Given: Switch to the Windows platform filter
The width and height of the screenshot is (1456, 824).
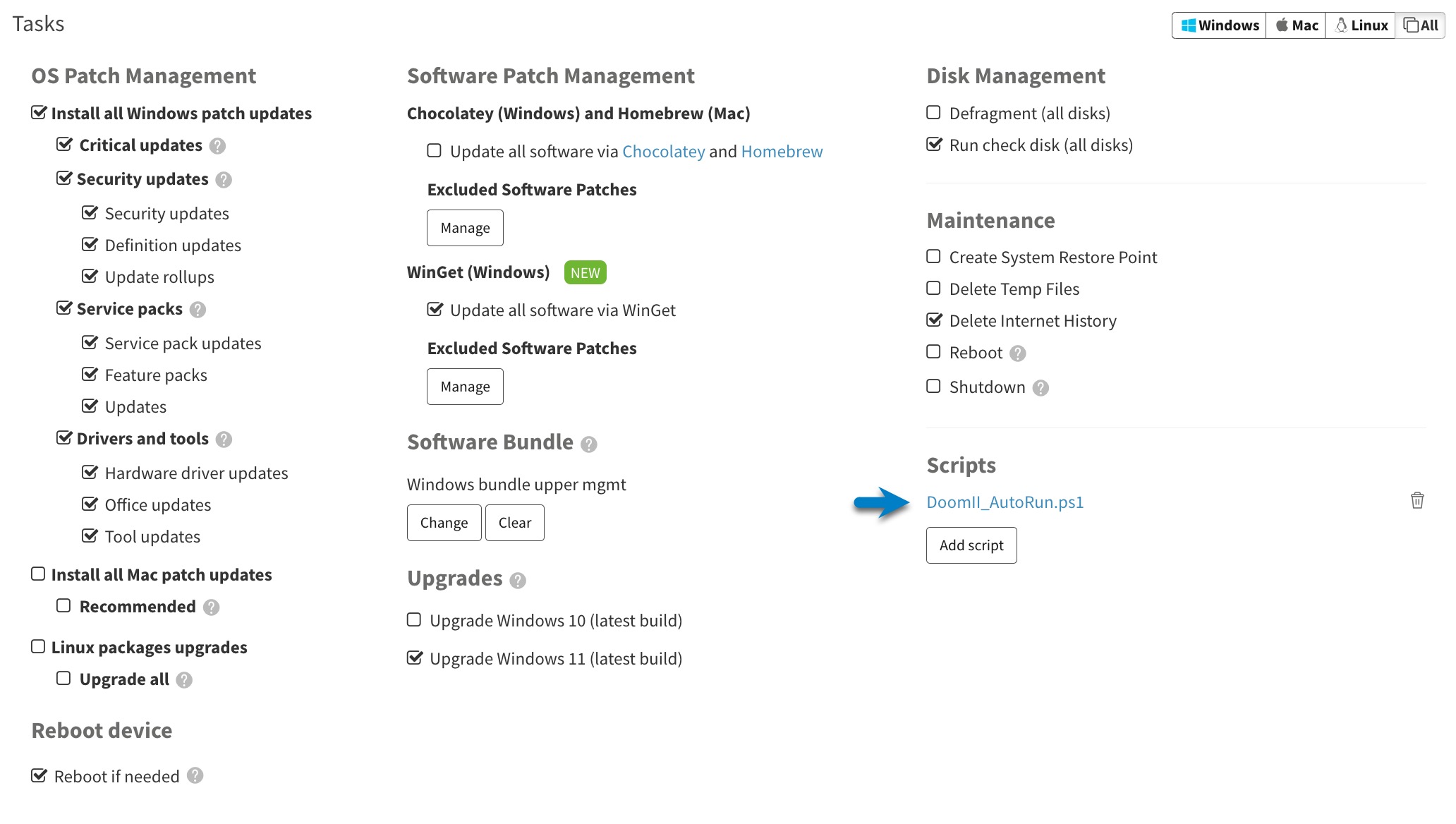Looking at the screenshot, I should pyautogui.click(x=1219, y=25).
